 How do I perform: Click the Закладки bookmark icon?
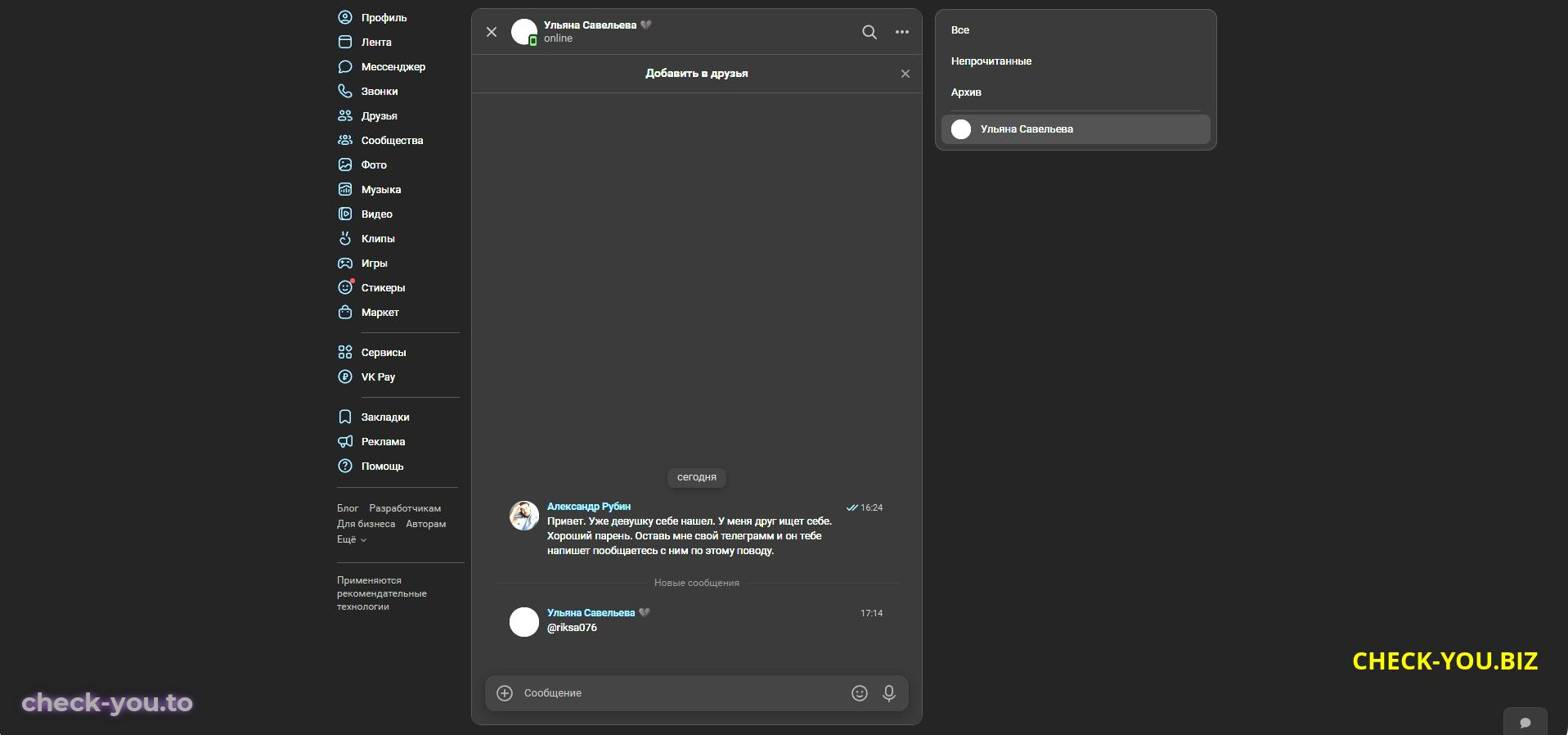(345, 417)
